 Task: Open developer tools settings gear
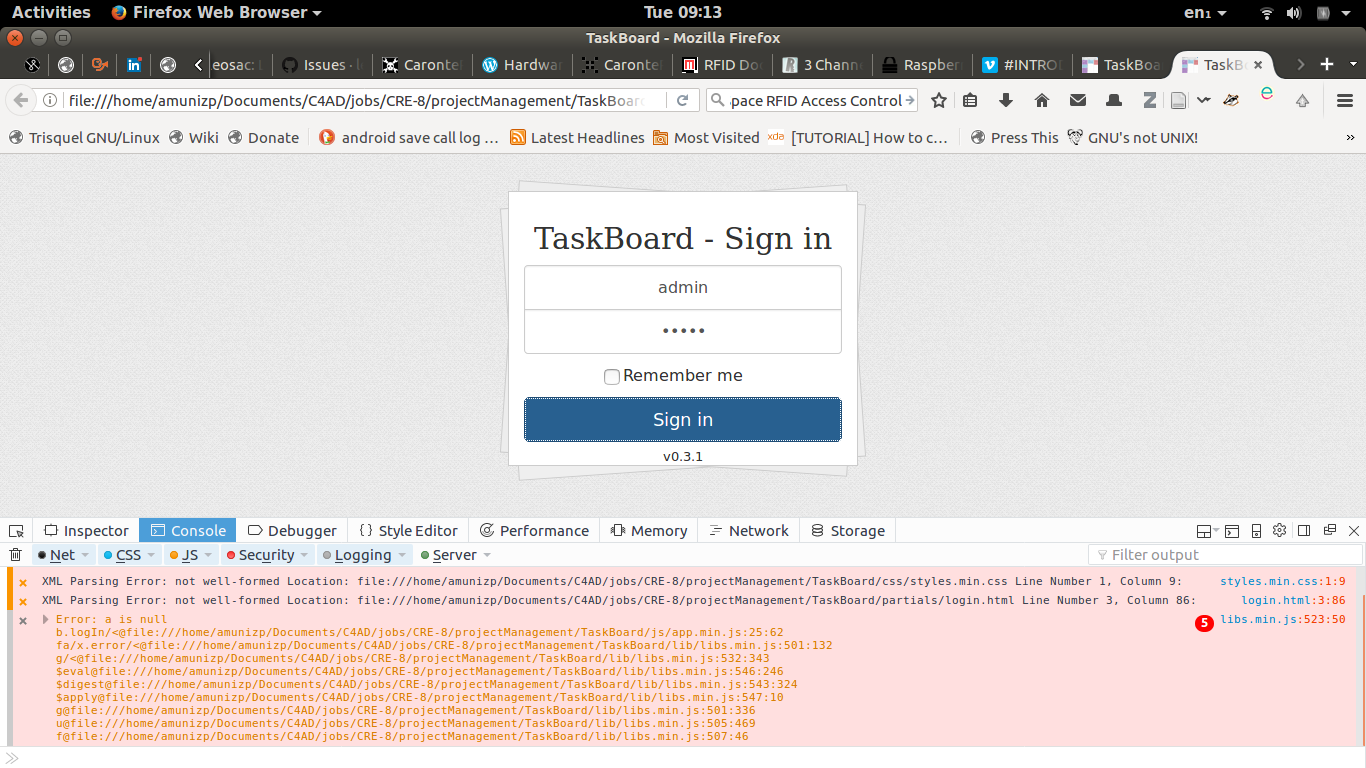[x=1279, y=531]
